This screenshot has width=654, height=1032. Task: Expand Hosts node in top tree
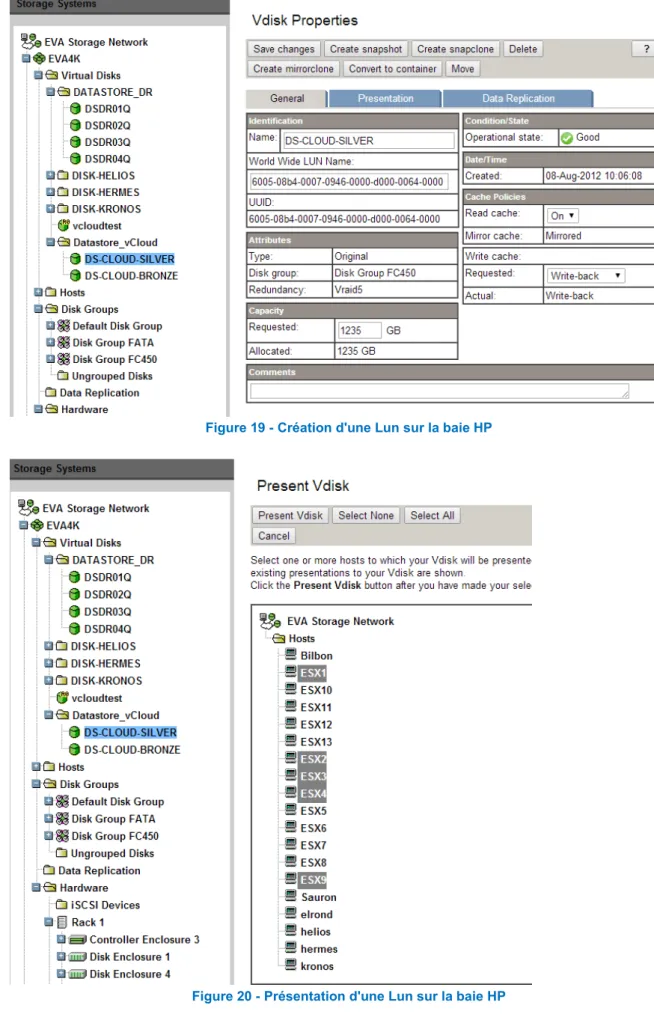click(x=38, y=292)
